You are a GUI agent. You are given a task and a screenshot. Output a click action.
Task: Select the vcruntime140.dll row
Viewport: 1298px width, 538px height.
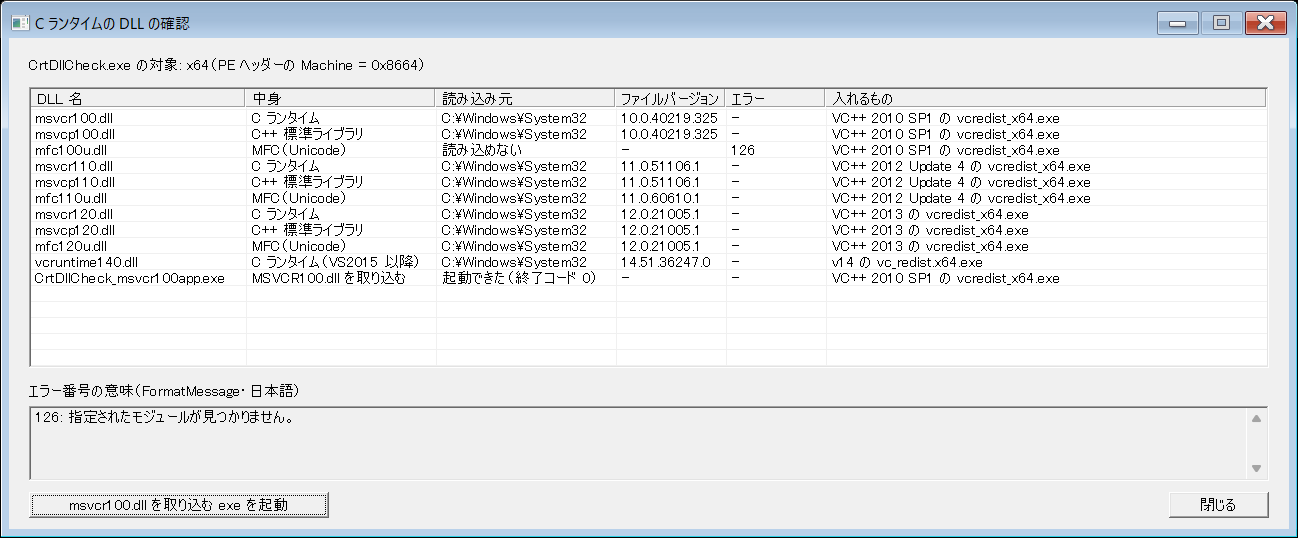649,262
